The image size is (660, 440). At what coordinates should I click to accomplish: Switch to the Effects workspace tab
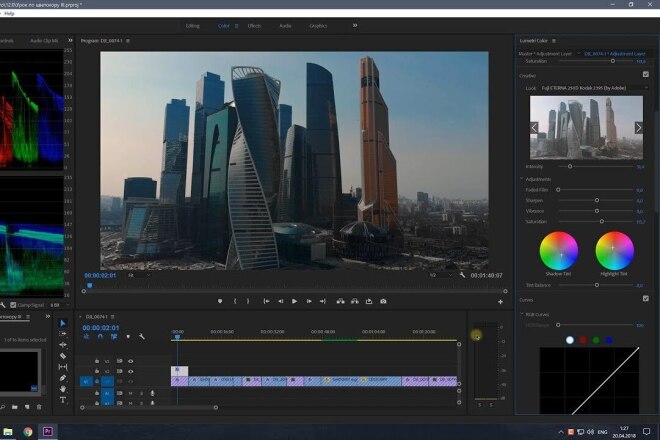point(254,26)
